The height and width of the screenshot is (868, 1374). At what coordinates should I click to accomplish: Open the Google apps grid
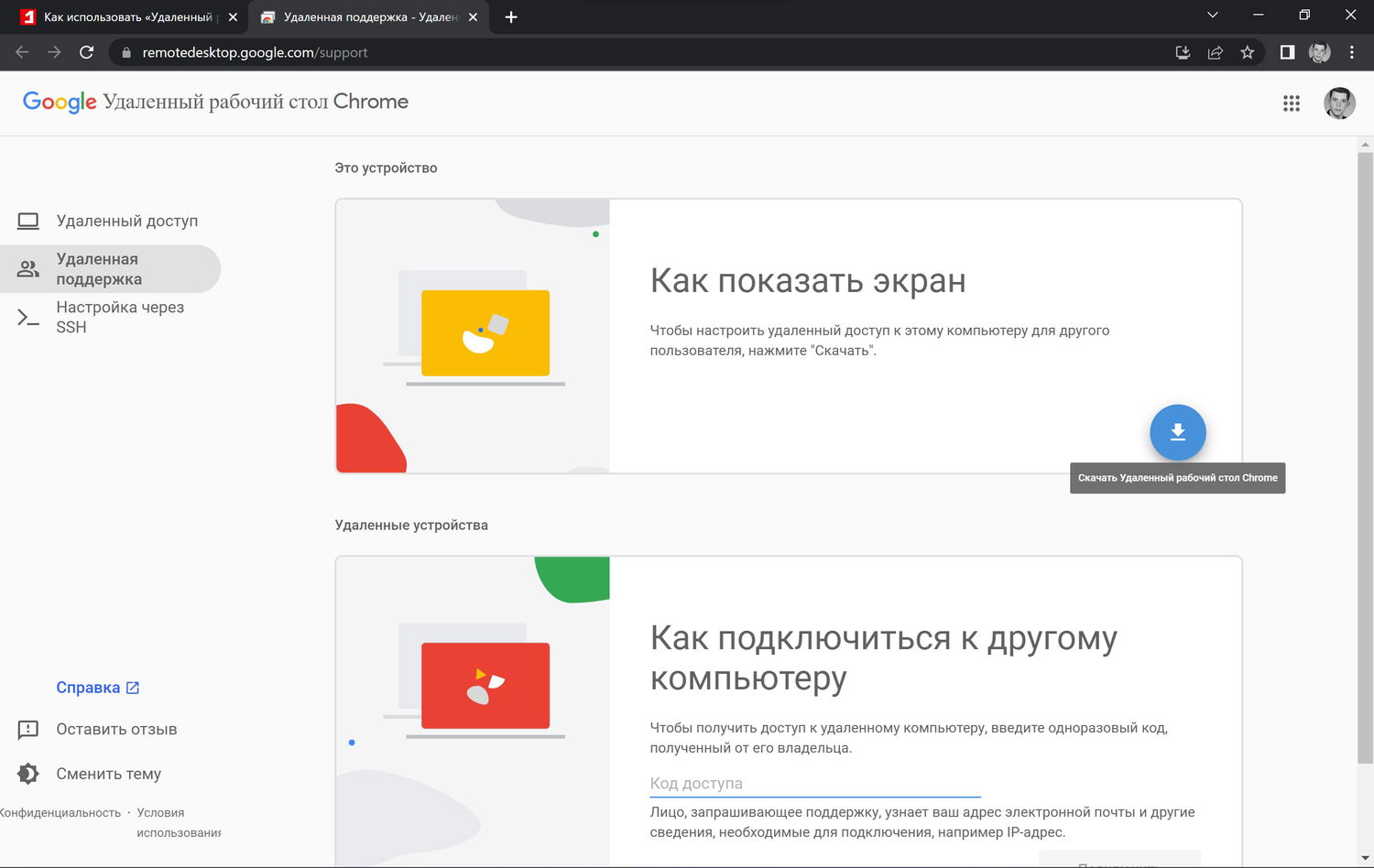[x=1292, y=103]
